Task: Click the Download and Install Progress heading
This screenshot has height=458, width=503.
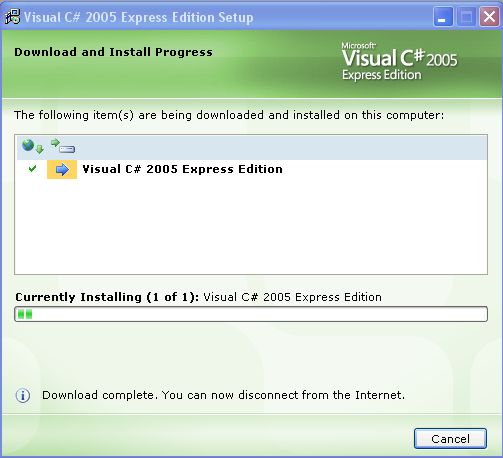Action: tap(113, 52)
